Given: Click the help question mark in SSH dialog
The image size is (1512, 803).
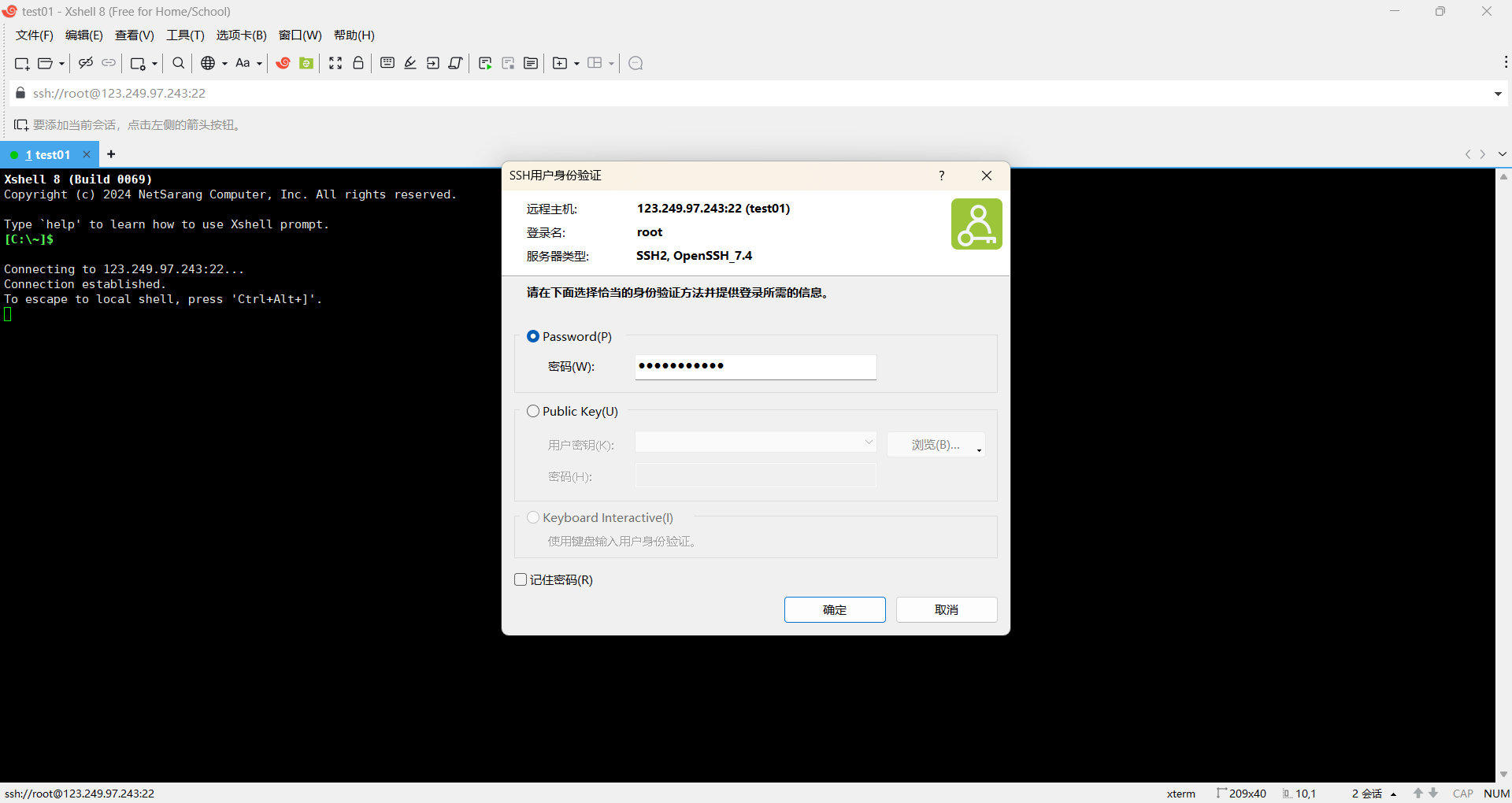Looking at the screenshot, I should 942,176.
